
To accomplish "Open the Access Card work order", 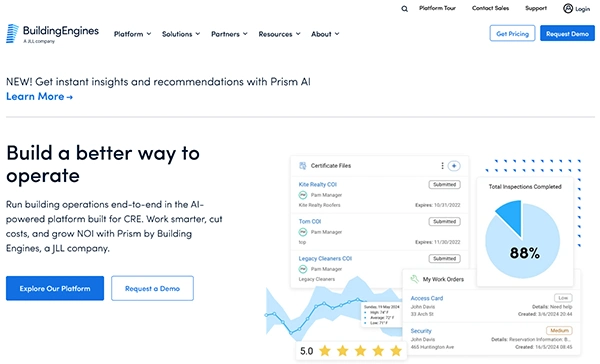I will 427,298.
